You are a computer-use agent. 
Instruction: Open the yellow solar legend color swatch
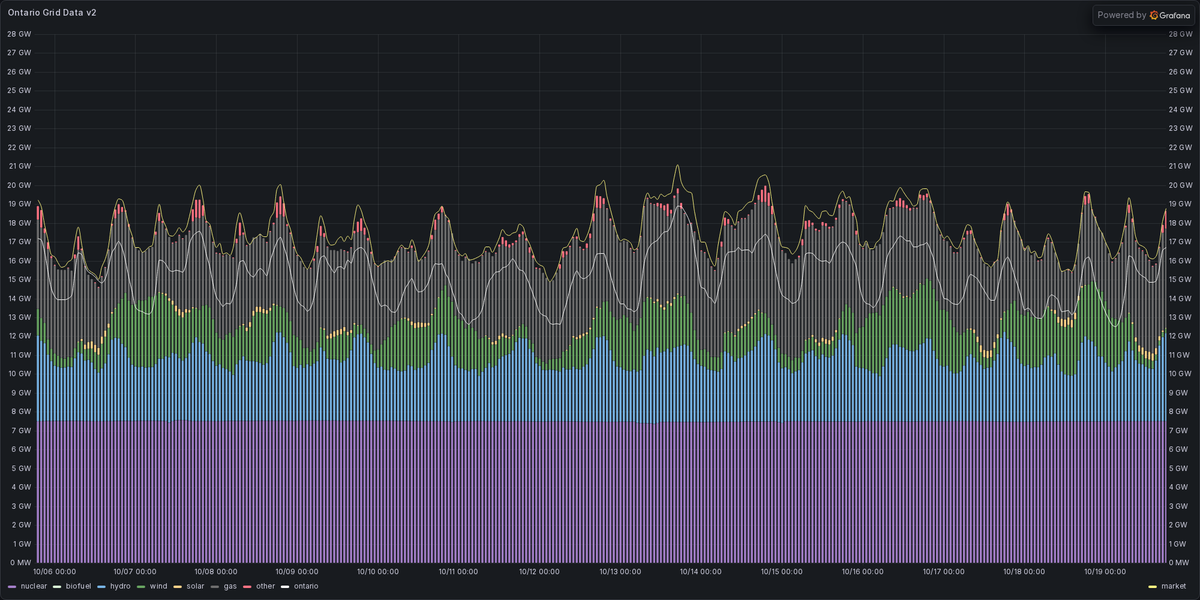pyautogui.click(x=178, y=586)
